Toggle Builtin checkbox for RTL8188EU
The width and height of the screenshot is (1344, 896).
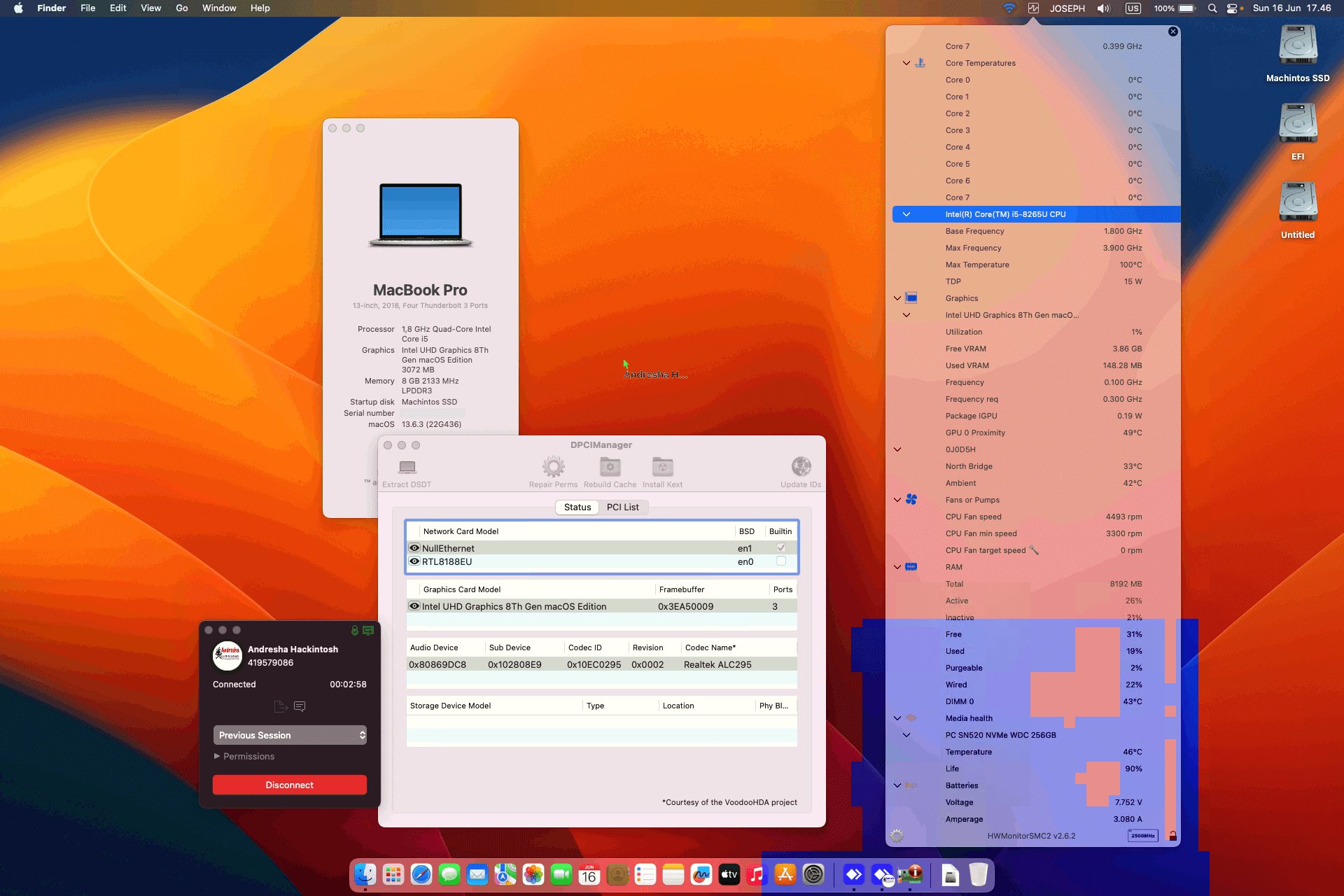pos(781,561)
